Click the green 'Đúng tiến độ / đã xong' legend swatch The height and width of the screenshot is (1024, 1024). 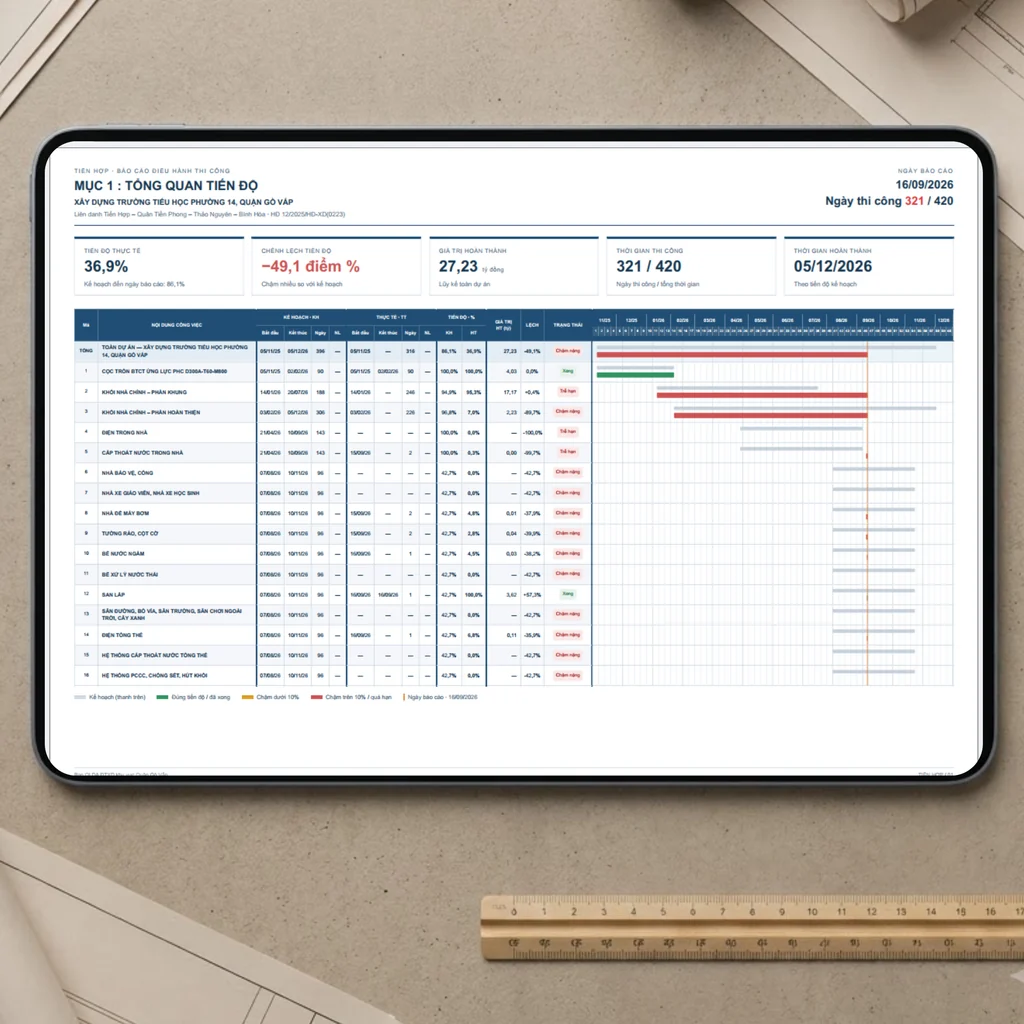(163, 697)
